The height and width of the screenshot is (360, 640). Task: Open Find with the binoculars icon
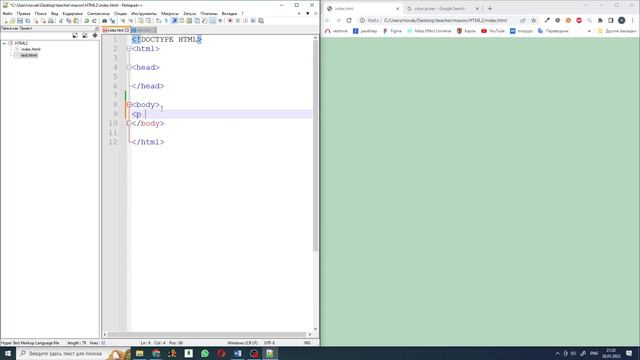coord(104,20)
